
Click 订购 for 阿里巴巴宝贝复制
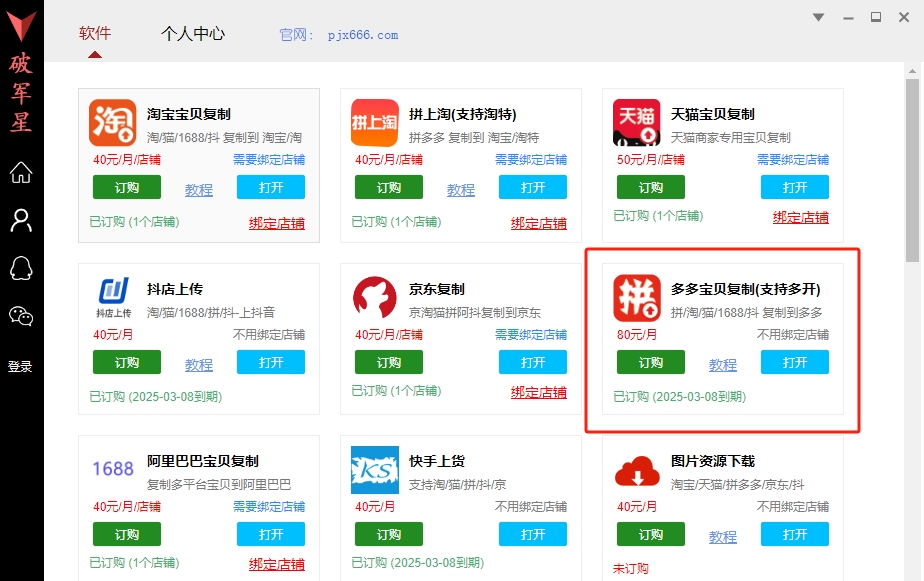pyautogui.click(x=127, y=534)
